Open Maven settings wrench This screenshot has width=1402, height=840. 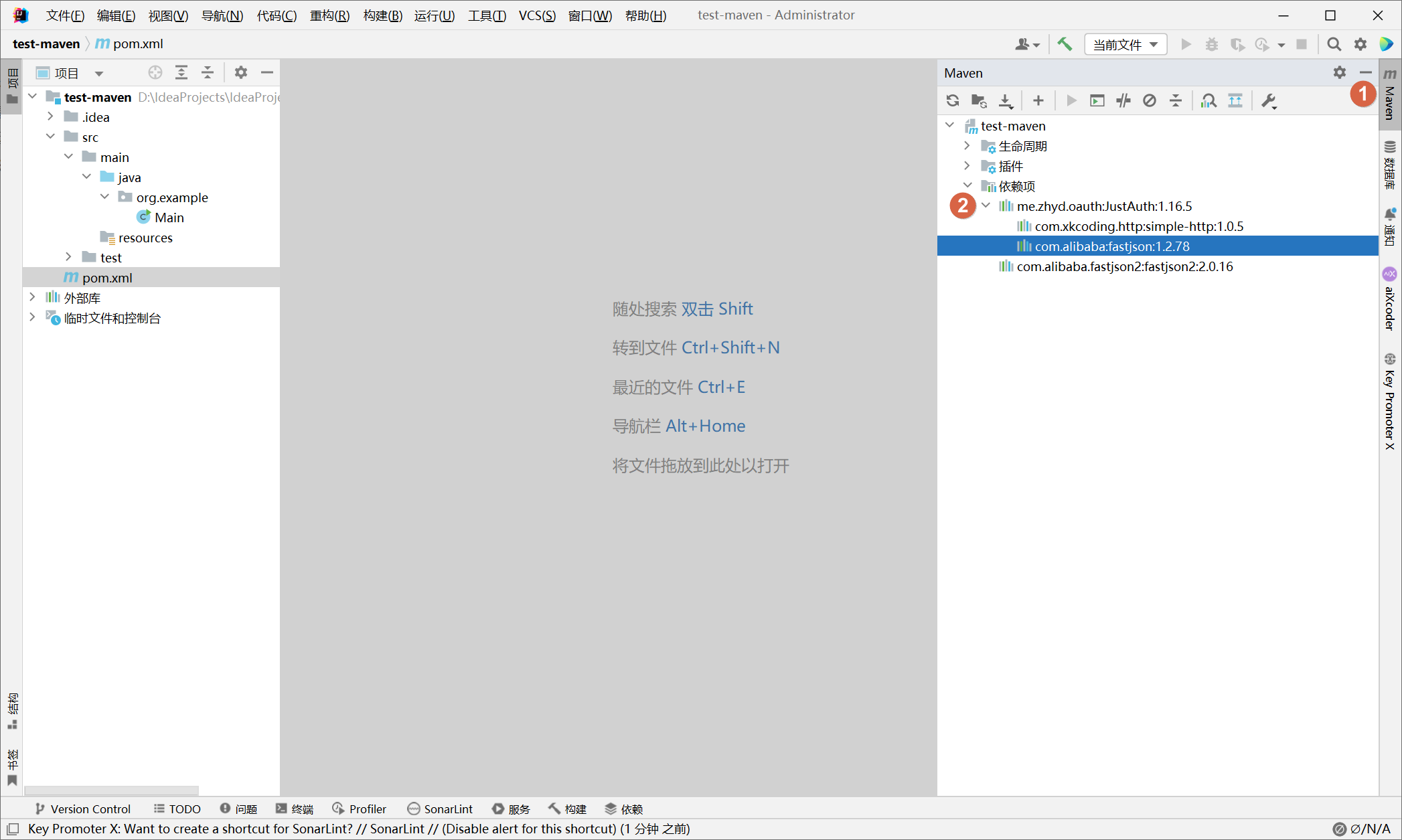click(1269, 100)
